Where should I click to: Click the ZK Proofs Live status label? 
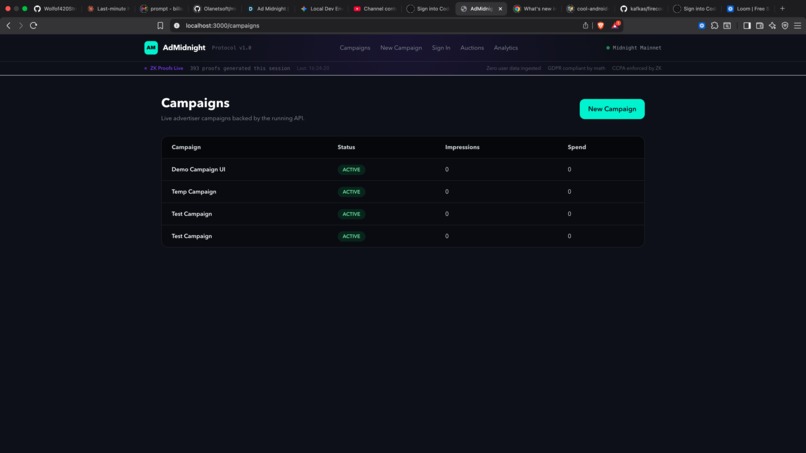click(164, 68)
